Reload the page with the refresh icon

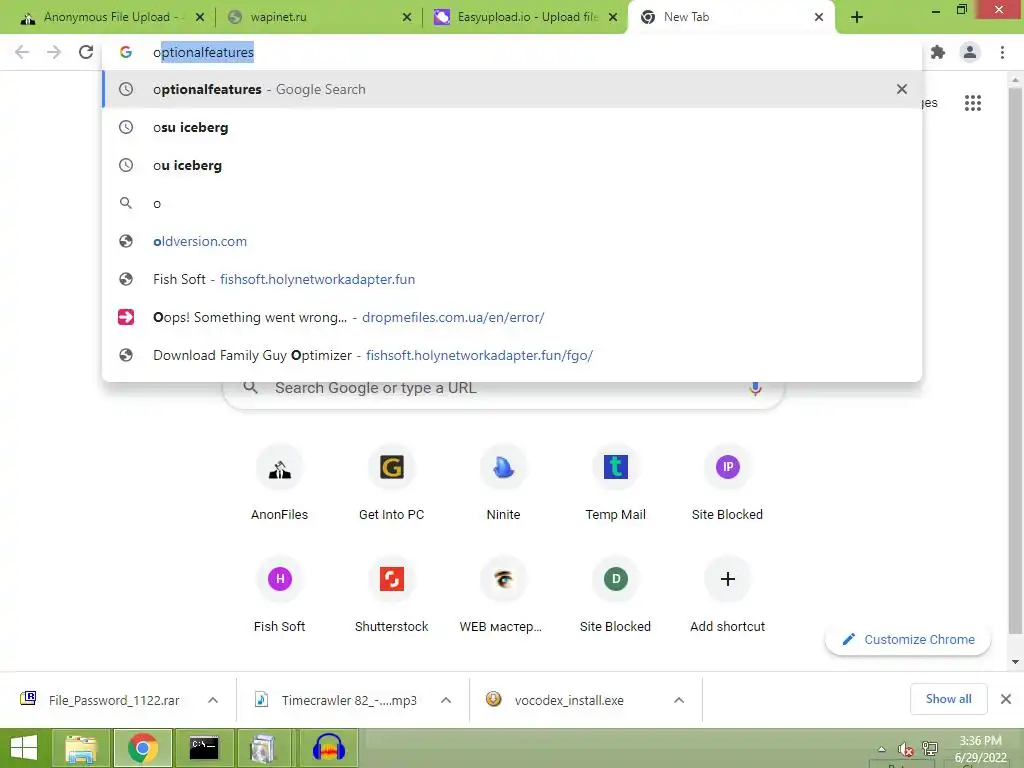pos(86,52)
